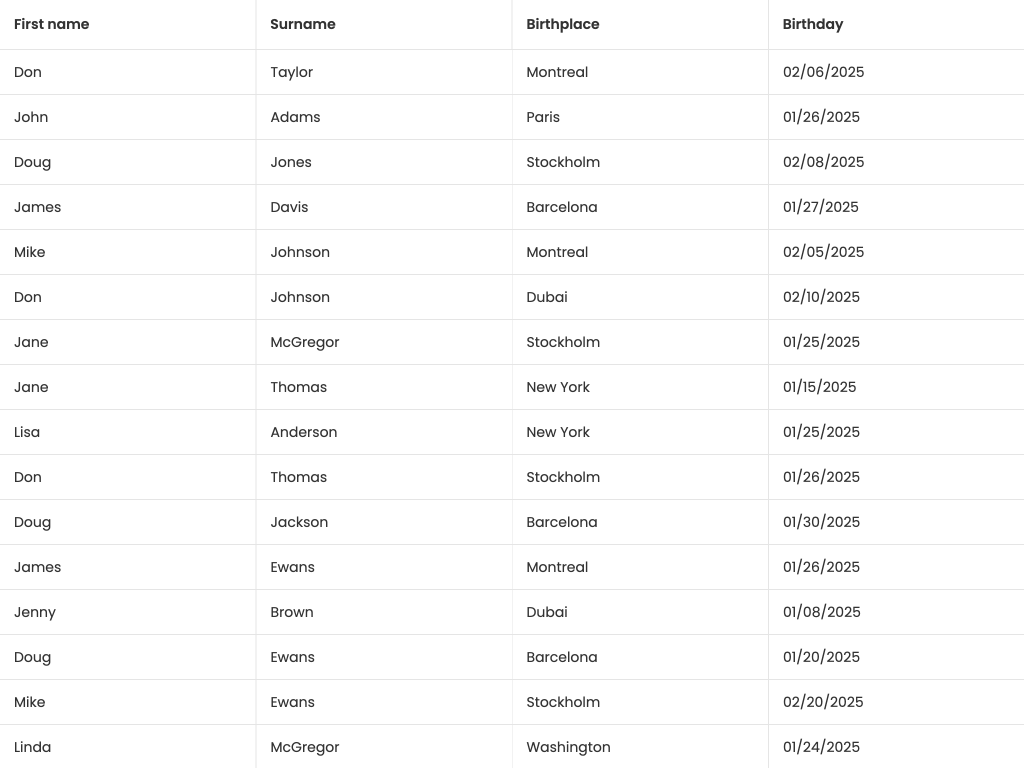Viewport: 1024px width, 768px height.
Task: Select the Taylor surname cell
Action: (292, 72)
